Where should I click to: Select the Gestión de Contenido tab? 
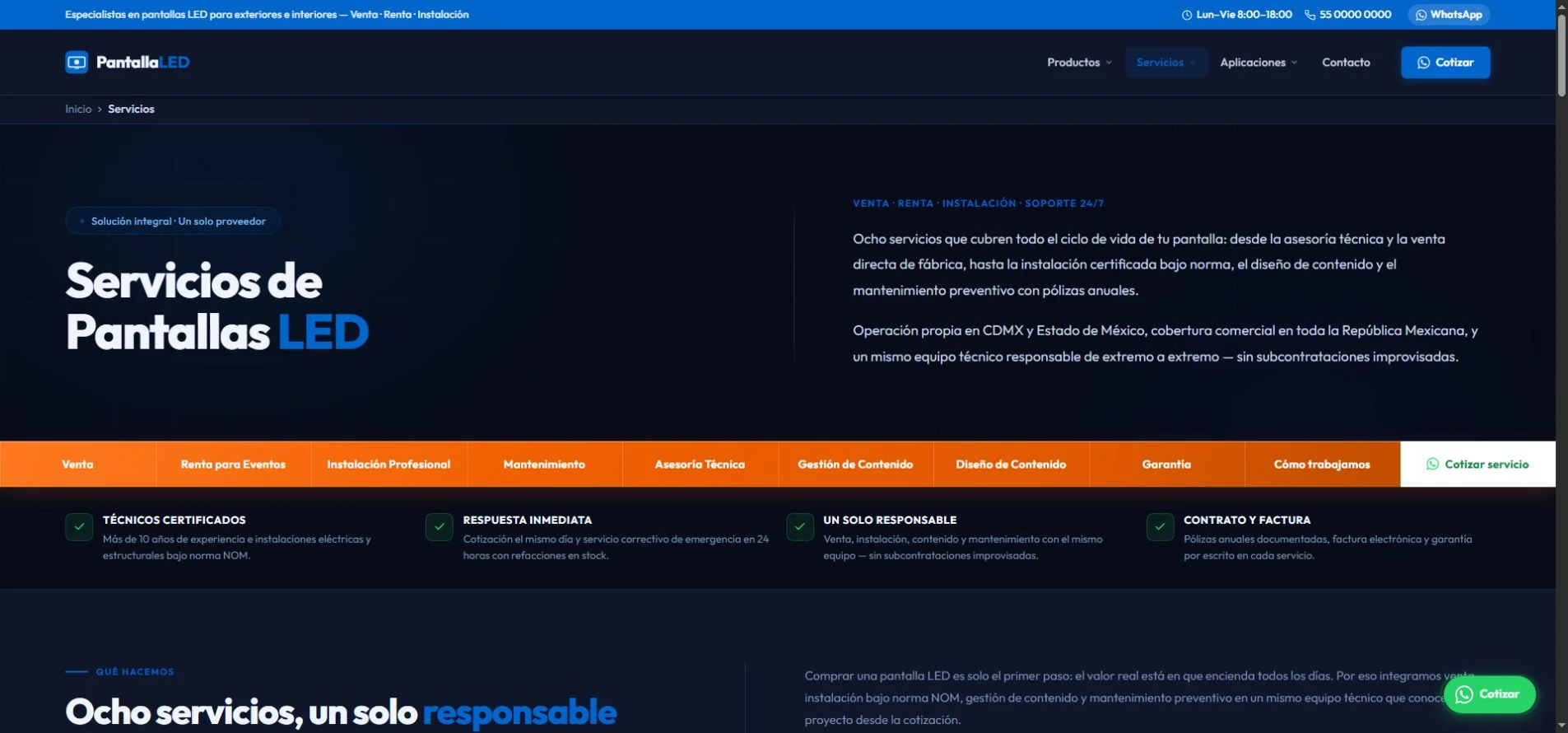click(855, 465)
